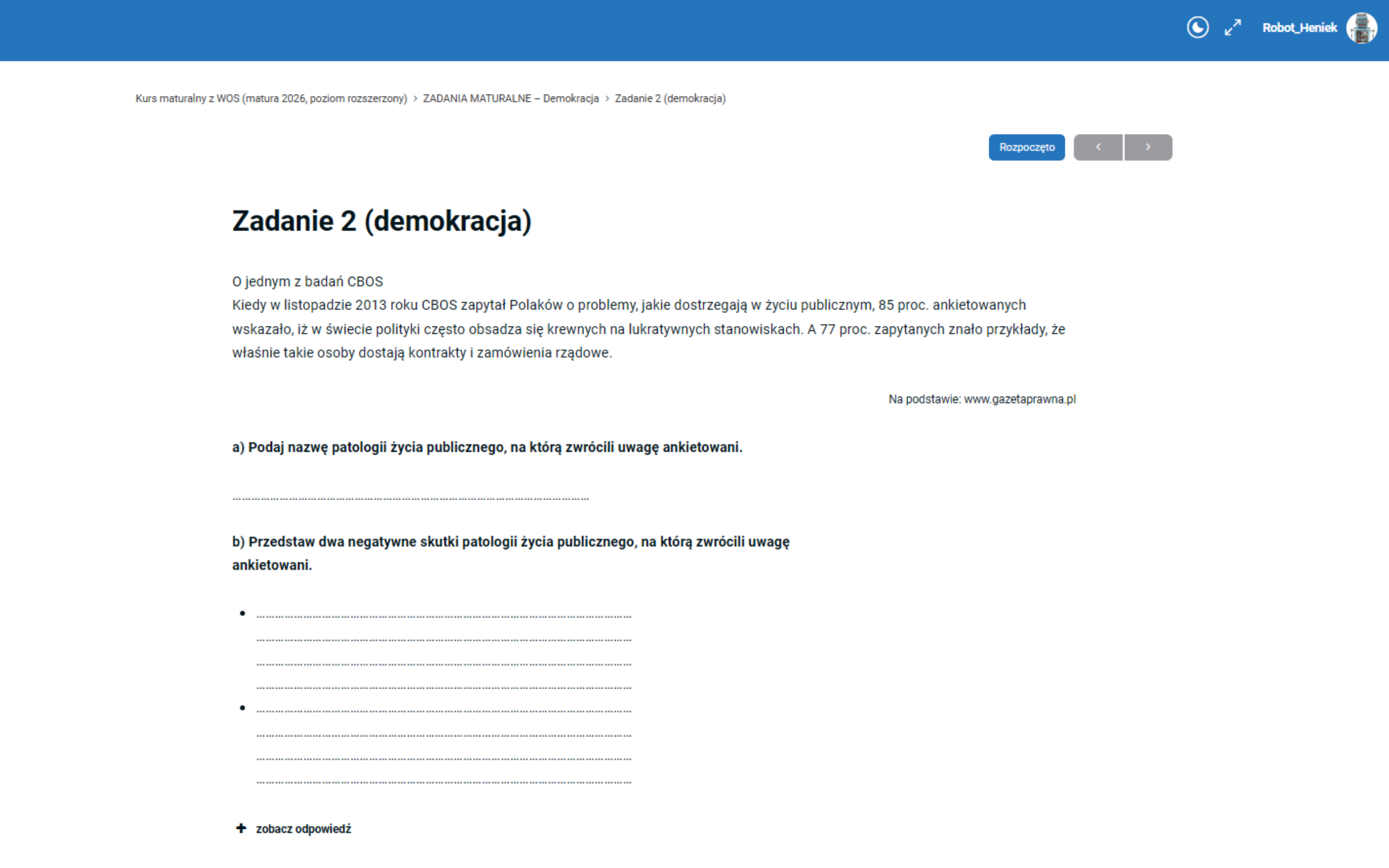
Task: Click the second bullet answer line
Action: (443, 710)
